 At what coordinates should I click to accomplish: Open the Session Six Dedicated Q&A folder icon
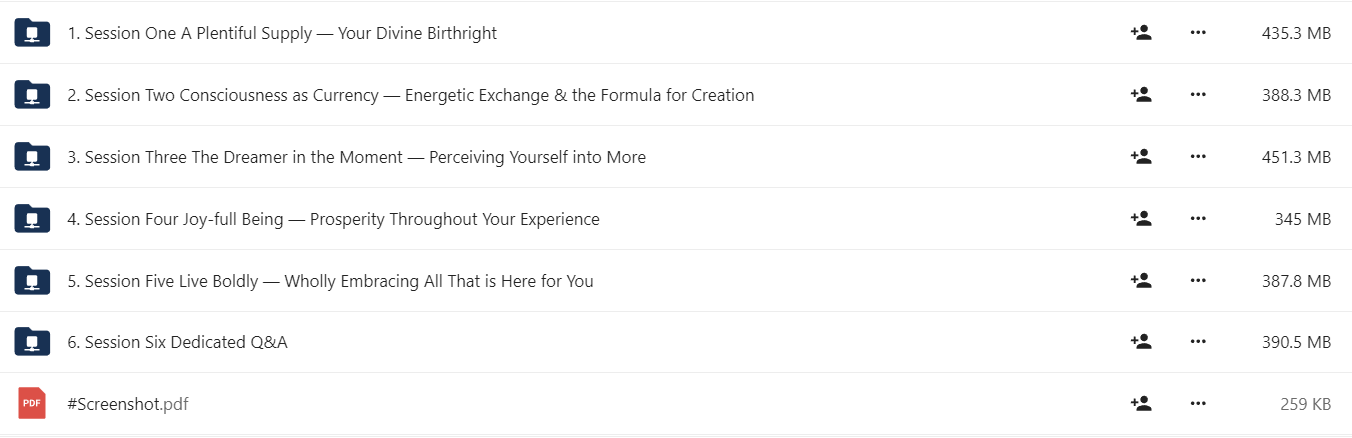(32, 342)
